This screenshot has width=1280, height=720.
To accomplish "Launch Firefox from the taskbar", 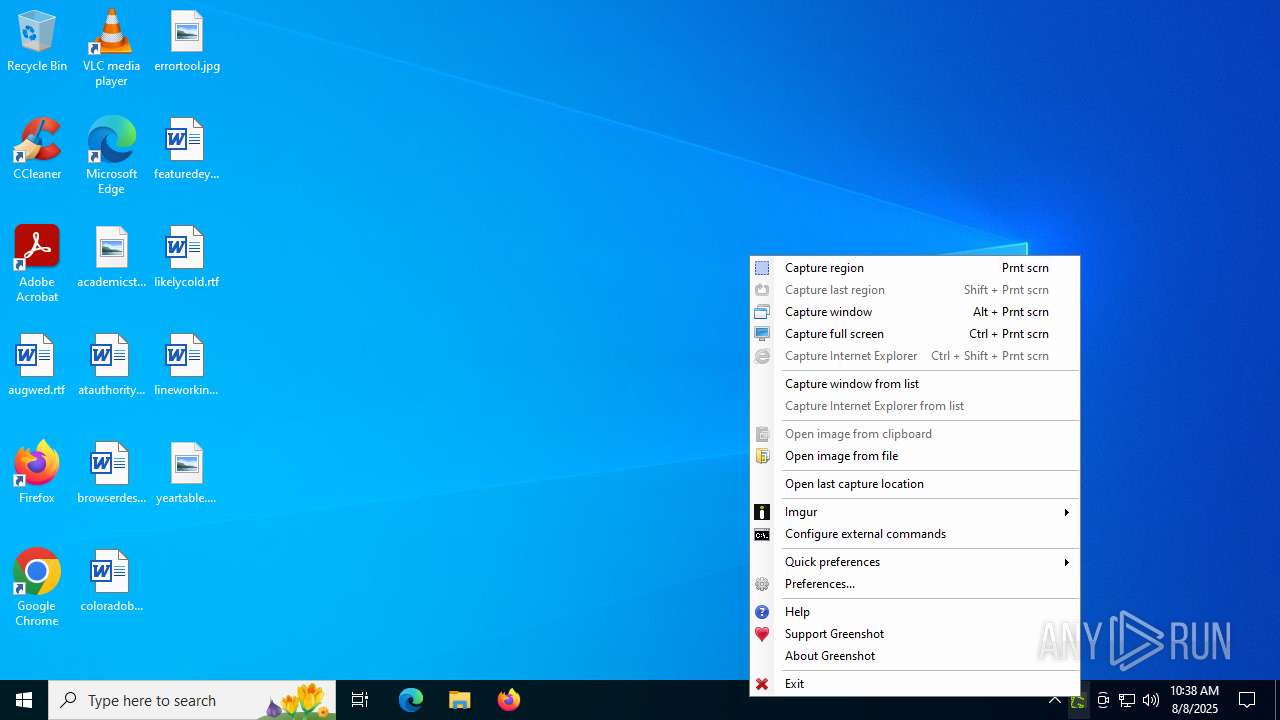I will point(509,700).
